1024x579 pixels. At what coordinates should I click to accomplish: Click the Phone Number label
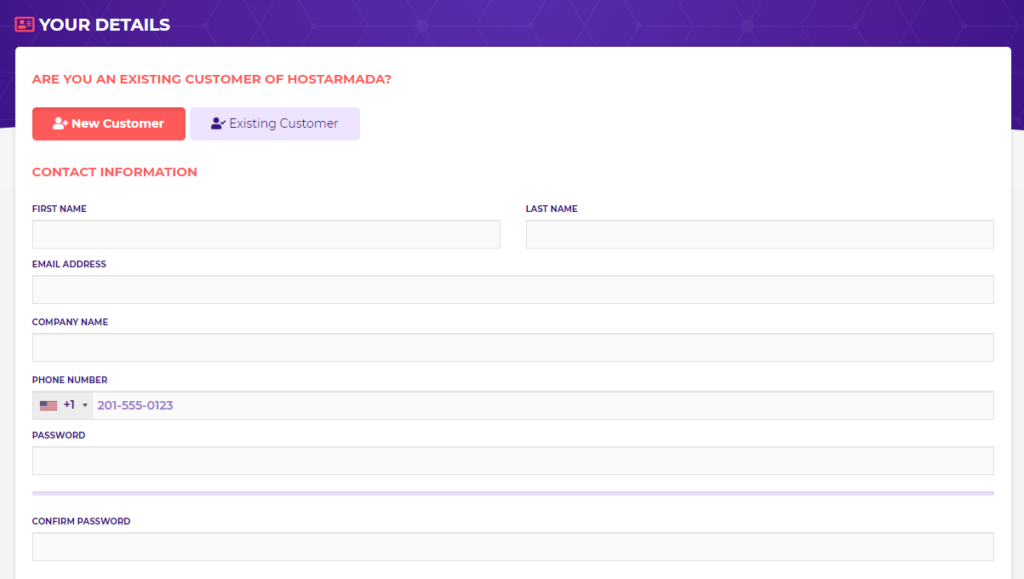click(x=69, y=380)
